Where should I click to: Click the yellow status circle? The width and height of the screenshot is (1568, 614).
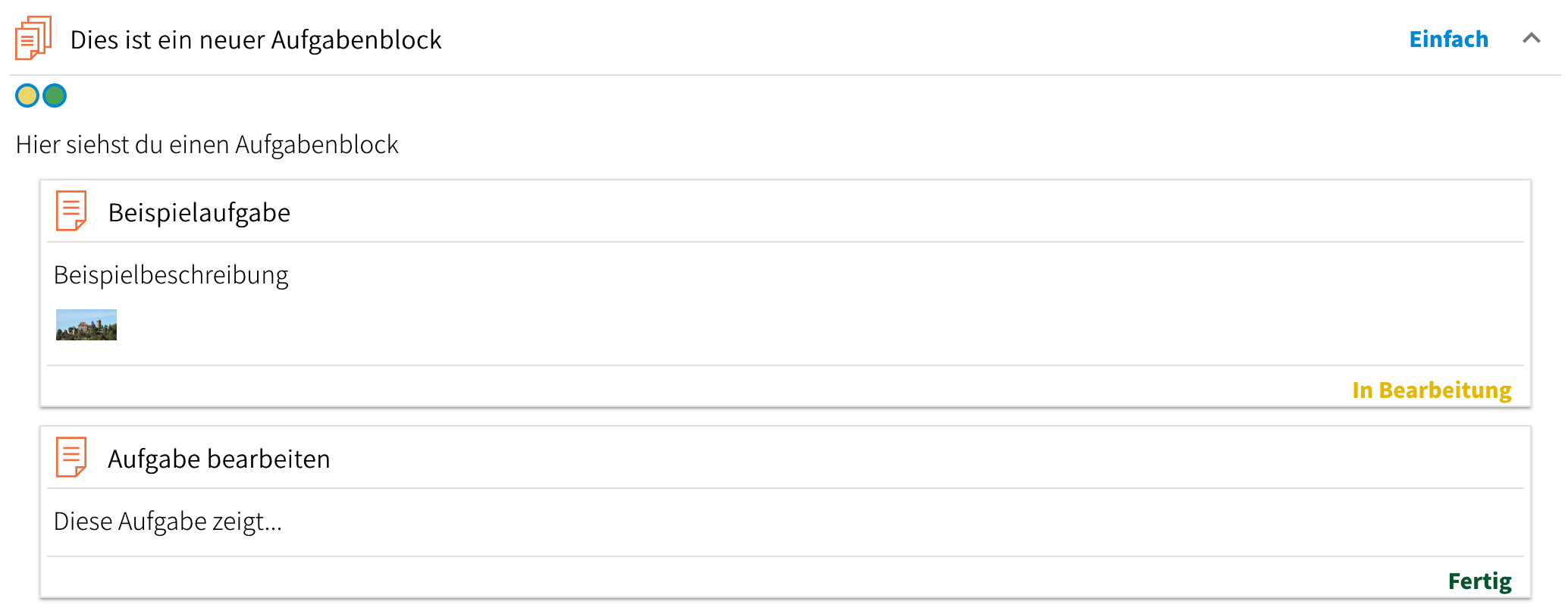27,96
